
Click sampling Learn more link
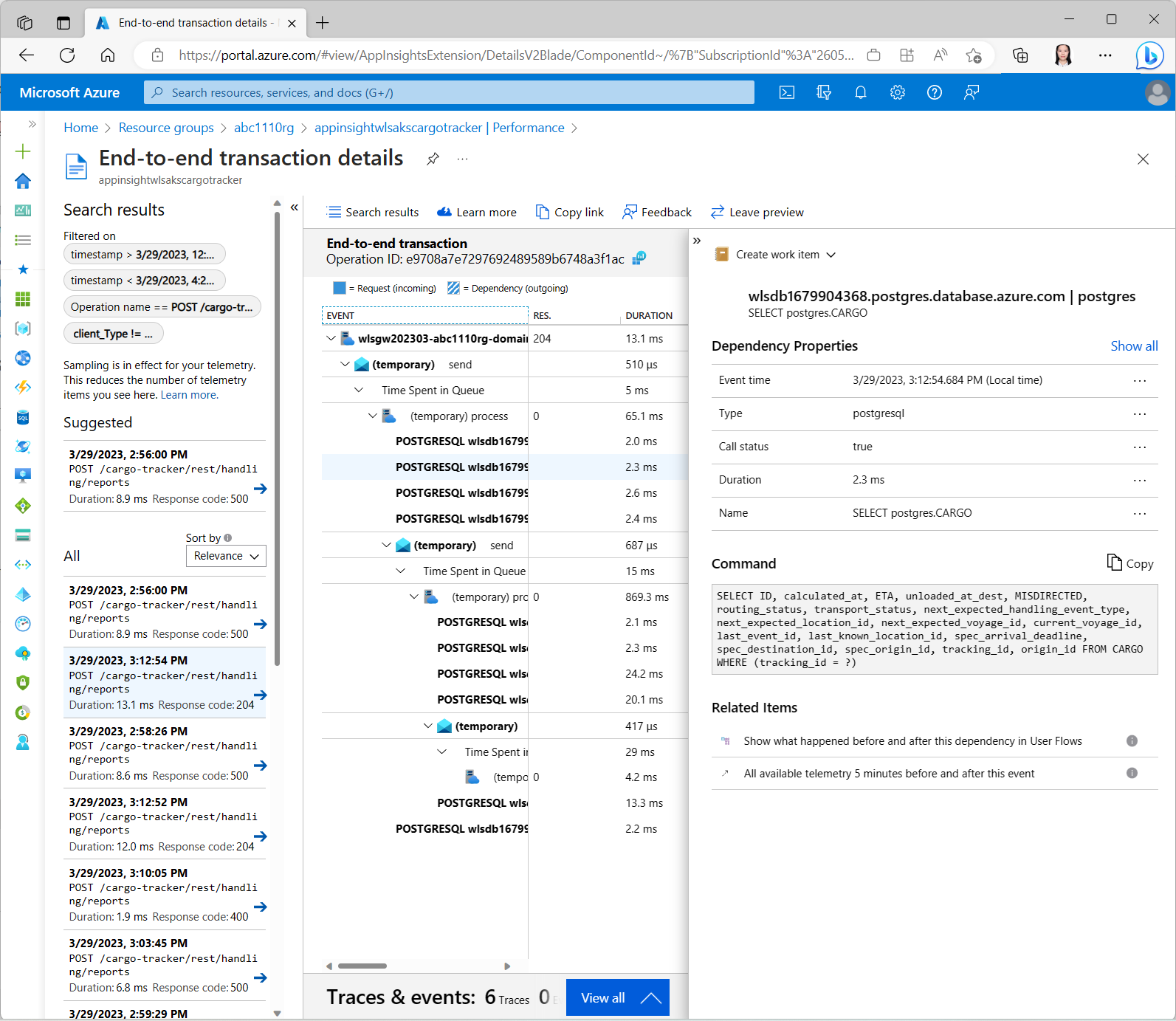coord(189,395)
